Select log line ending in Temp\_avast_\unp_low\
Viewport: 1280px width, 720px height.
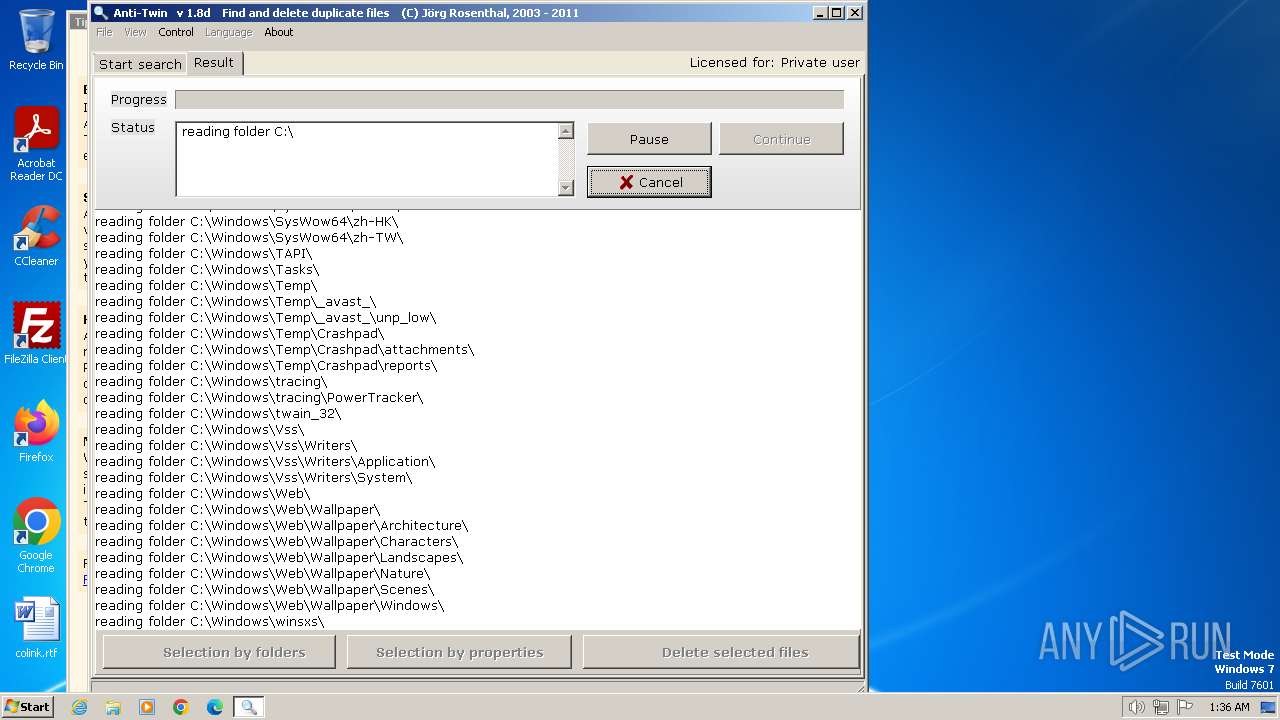[x=265, y=317]
